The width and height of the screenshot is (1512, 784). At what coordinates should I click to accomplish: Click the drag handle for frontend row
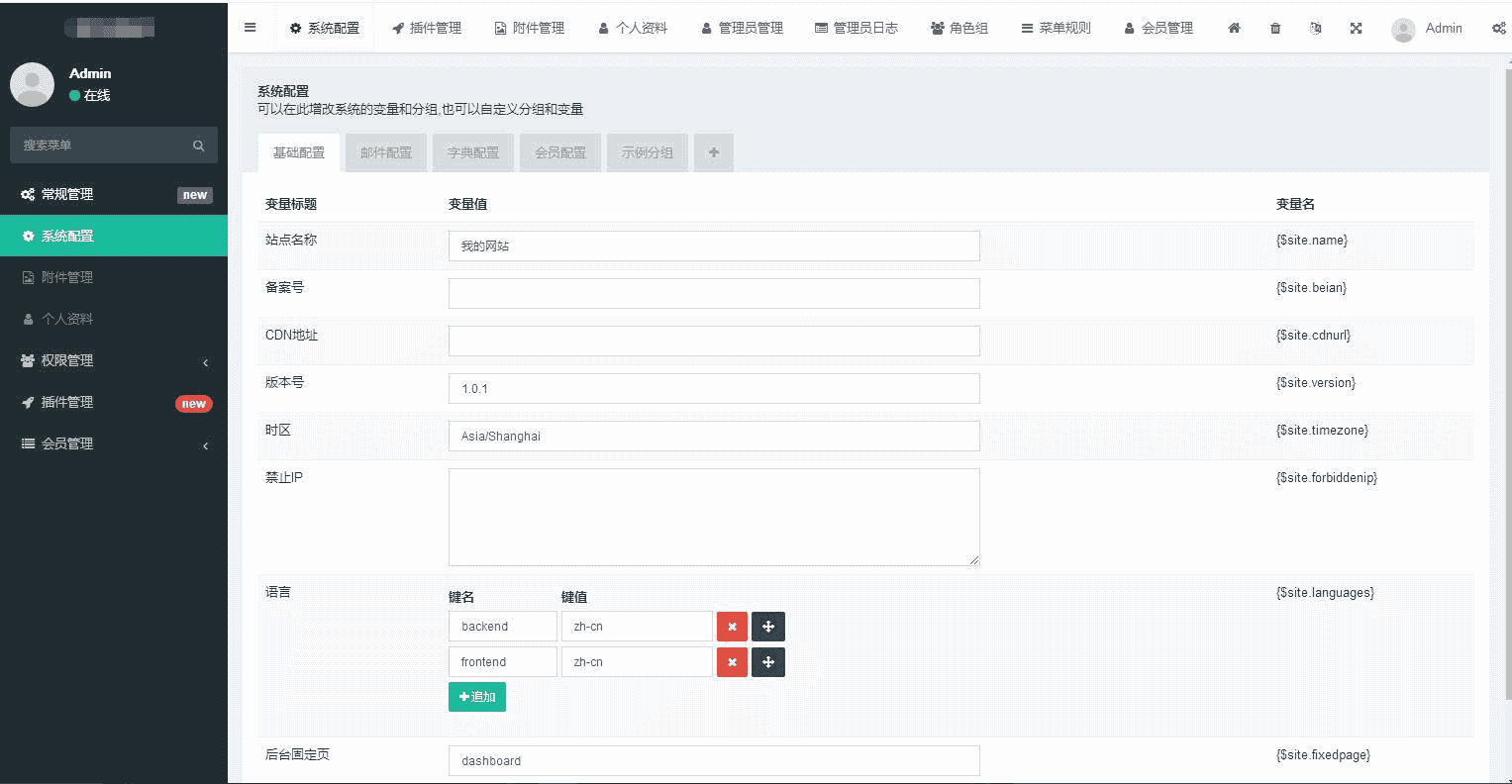tap(768, 662)
